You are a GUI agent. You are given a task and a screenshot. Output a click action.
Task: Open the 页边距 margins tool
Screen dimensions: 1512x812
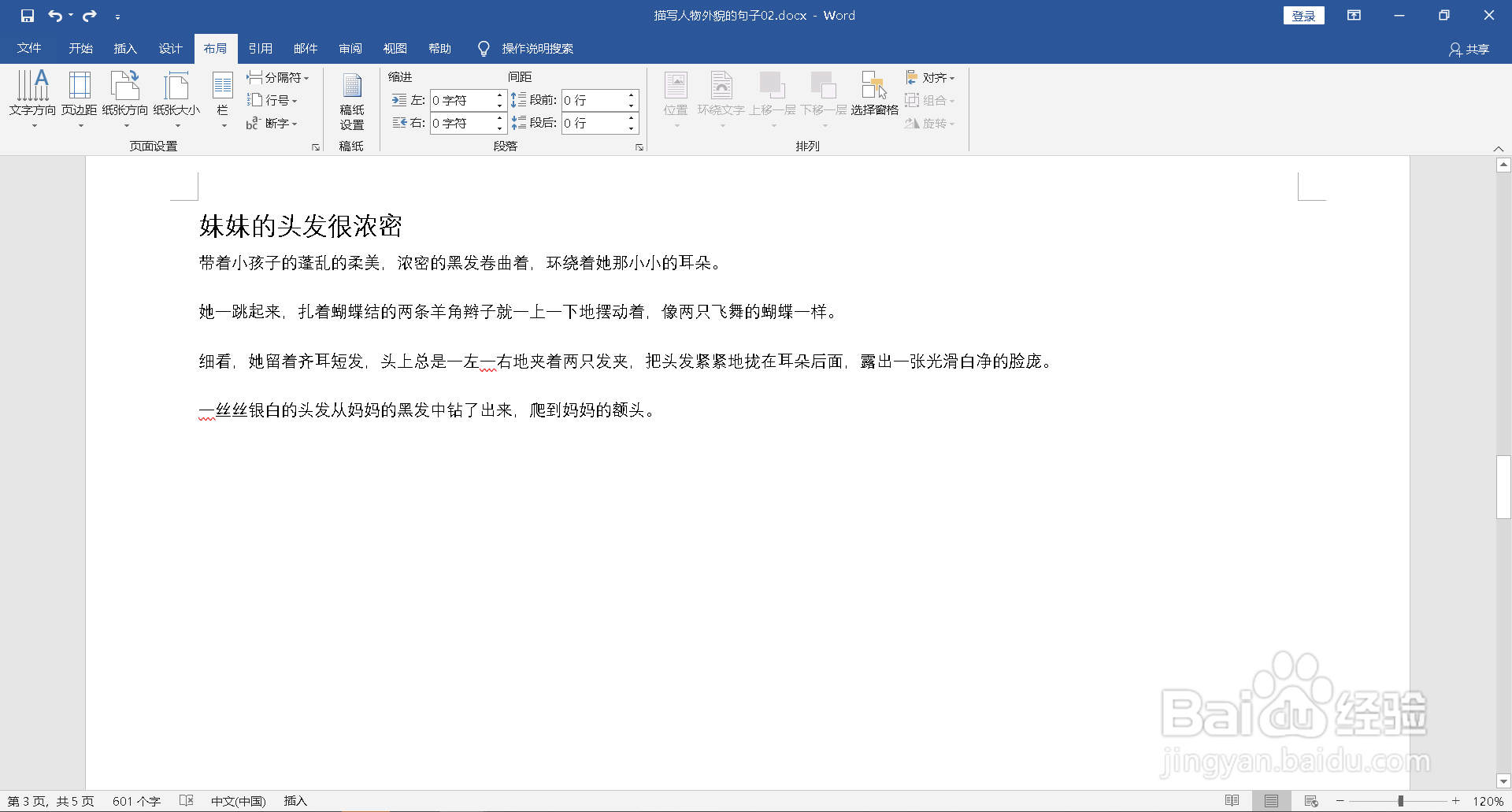coord(80,98)
